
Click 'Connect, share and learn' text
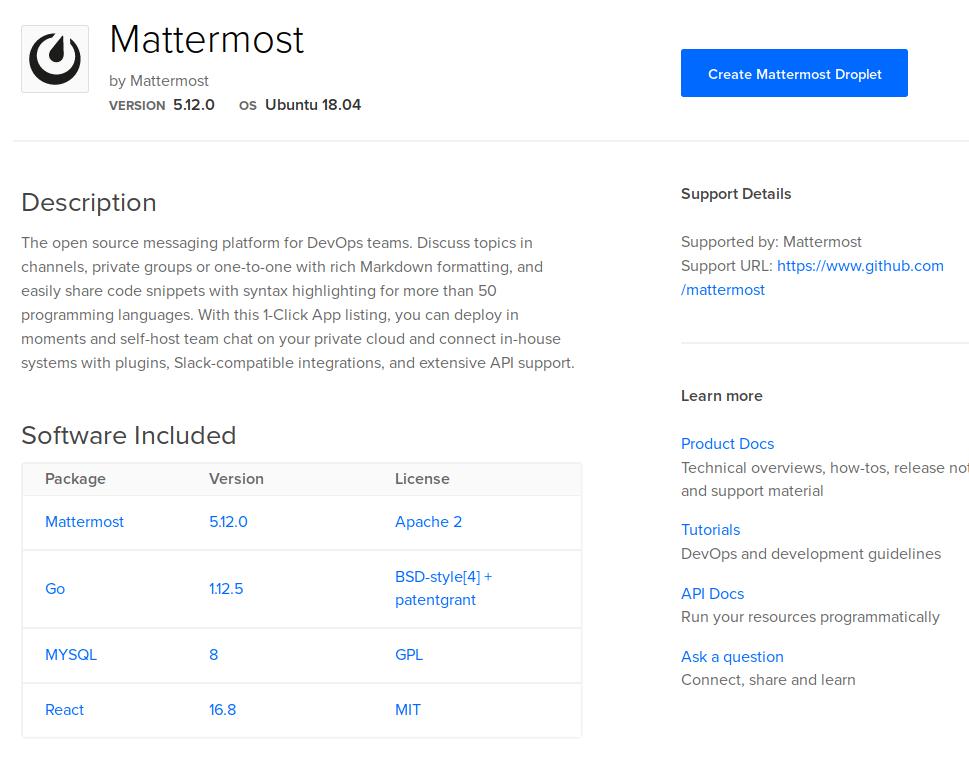point(768,680)
